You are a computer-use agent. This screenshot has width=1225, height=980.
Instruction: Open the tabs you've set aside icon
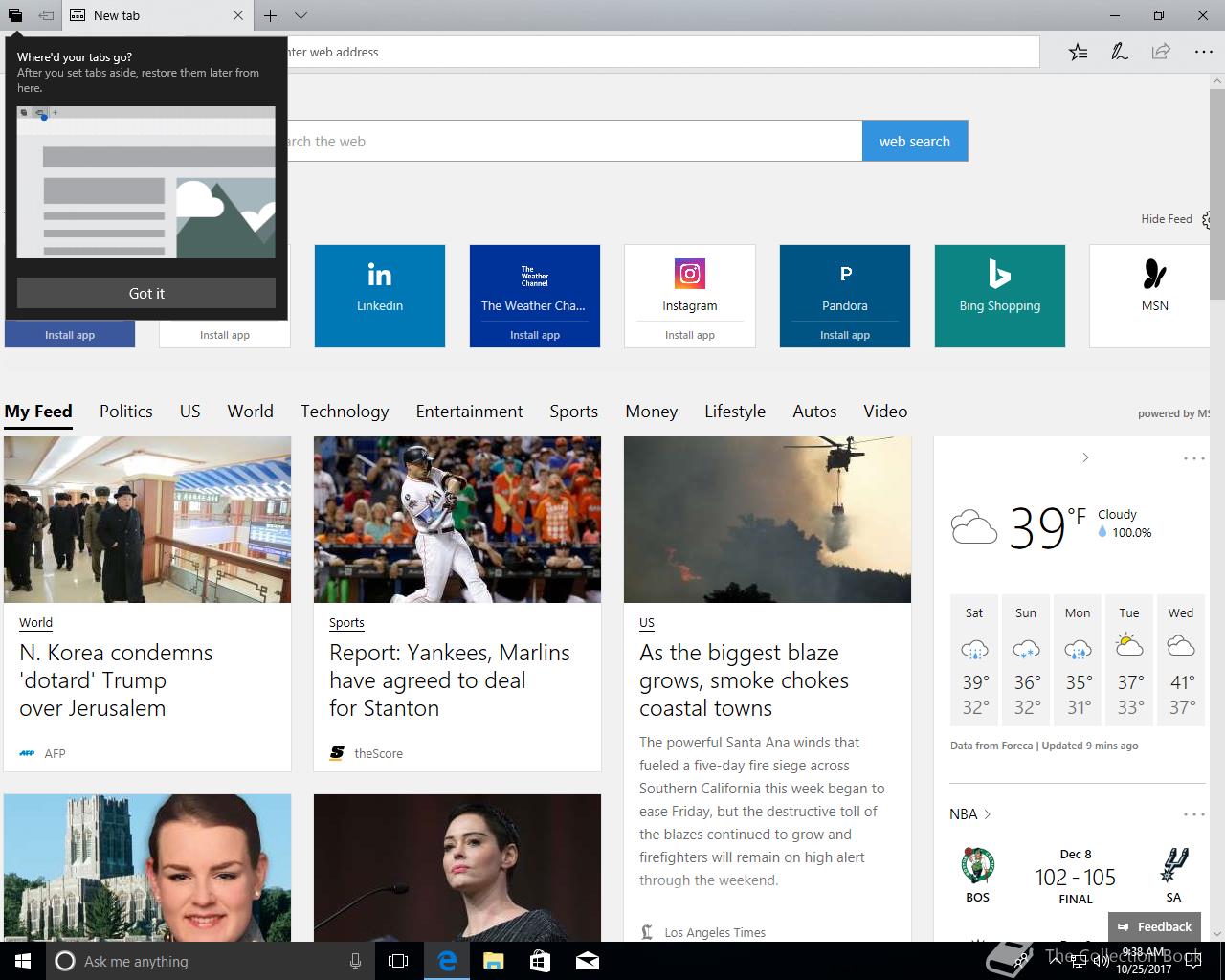(x=15, y=15)
